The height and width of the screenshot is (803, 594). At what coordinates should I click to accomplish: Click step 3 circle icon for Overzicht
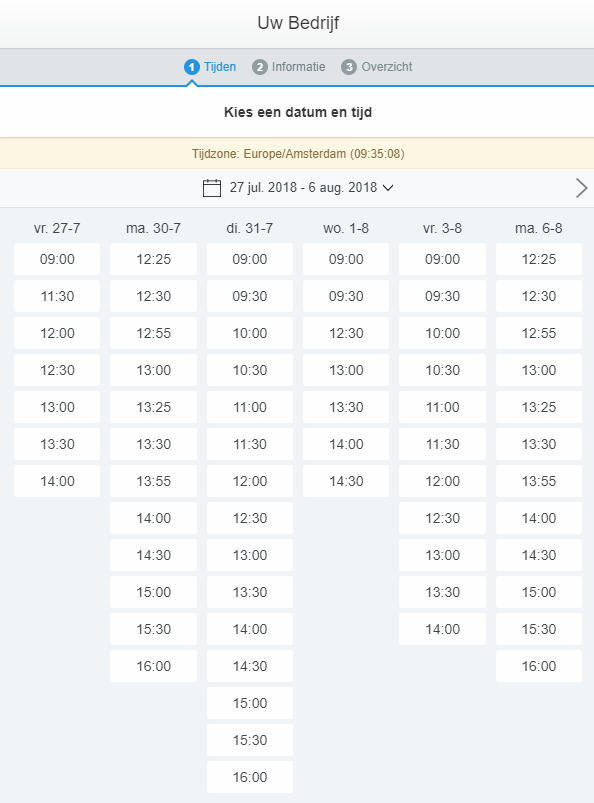[349, 67]
